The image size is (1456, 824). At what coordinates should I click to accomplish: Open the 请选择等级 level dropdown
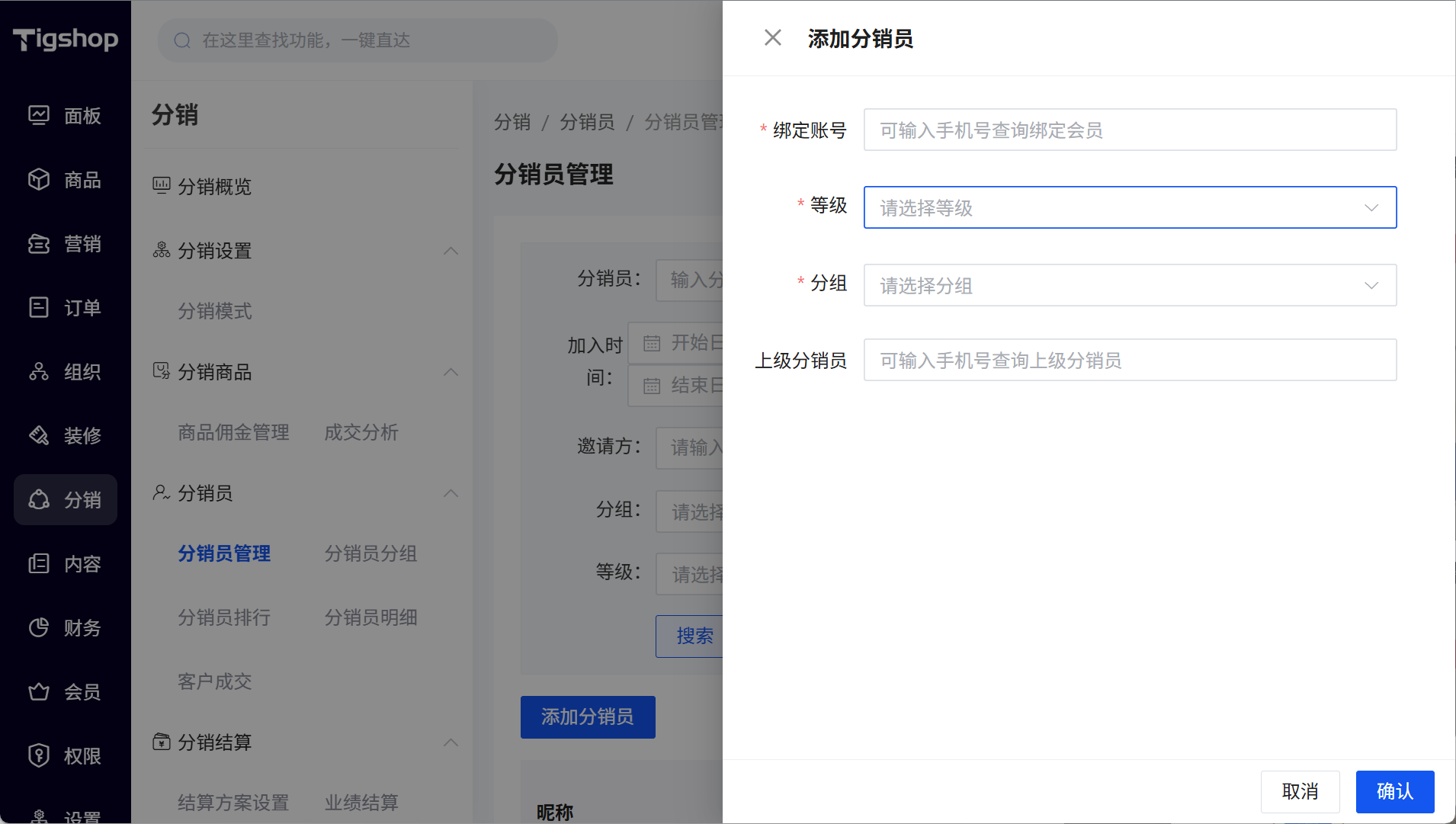1129,207
